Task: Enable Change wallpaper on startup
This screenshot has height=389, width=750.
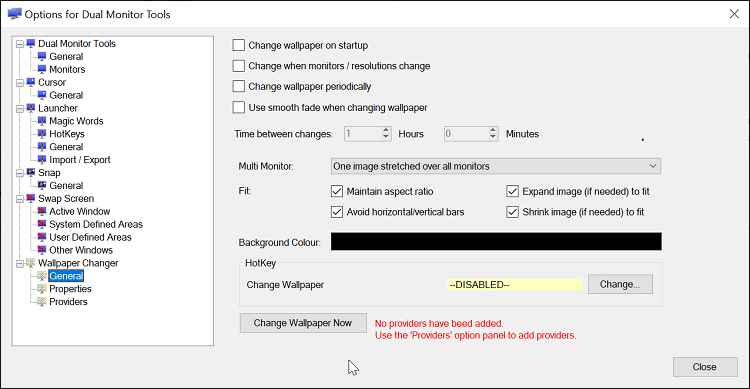Action: 239,45
